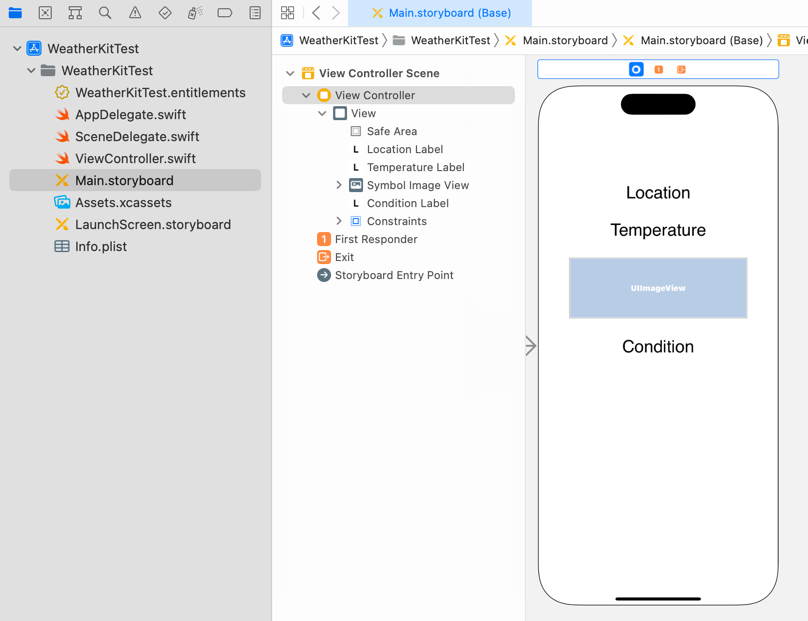This screenshot has height=621, width=808.
Task: Select Info.plist in the file list
Action: click(x=101, y=246)
